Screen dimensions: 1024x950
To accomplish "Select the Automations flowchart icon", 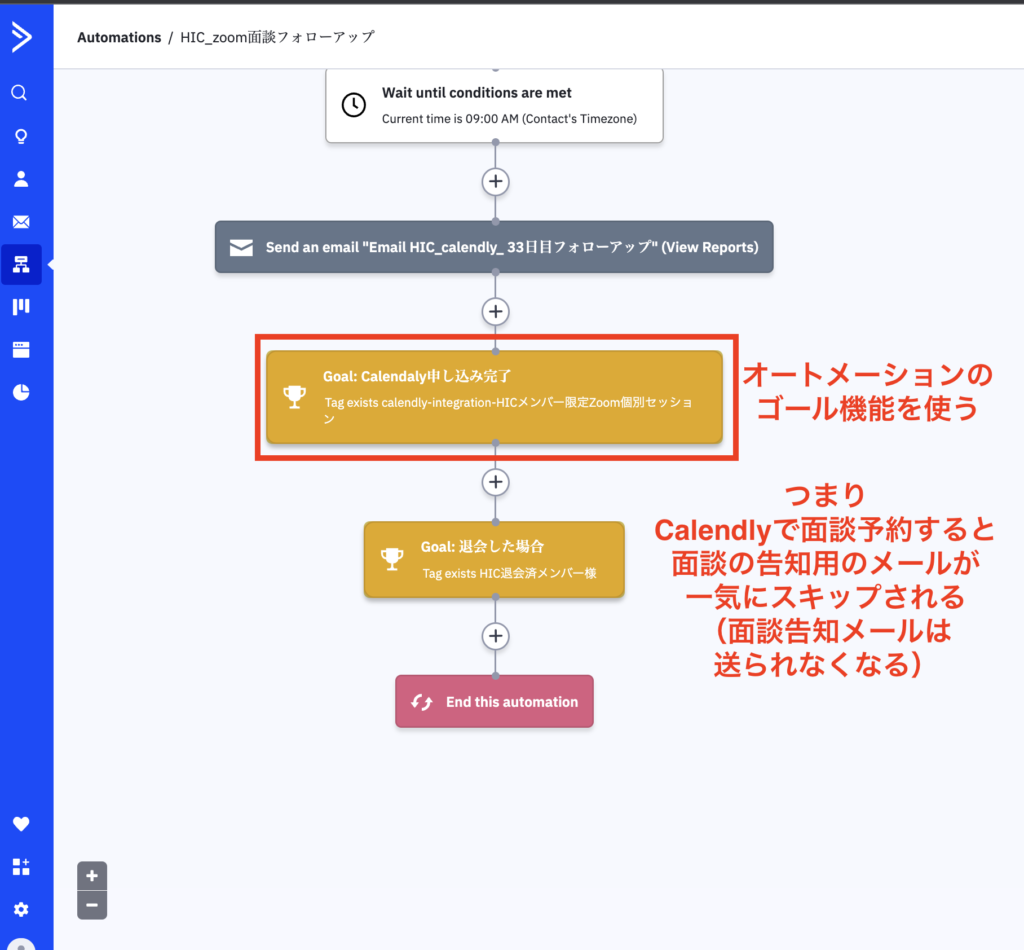I will (21, 264).
